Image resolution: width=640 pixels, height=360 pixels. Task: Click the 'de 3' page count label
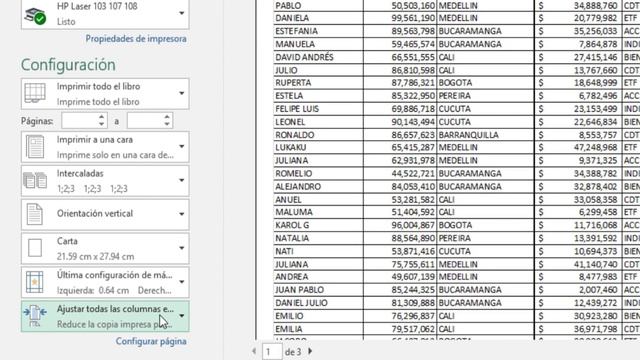pos(293,351)
